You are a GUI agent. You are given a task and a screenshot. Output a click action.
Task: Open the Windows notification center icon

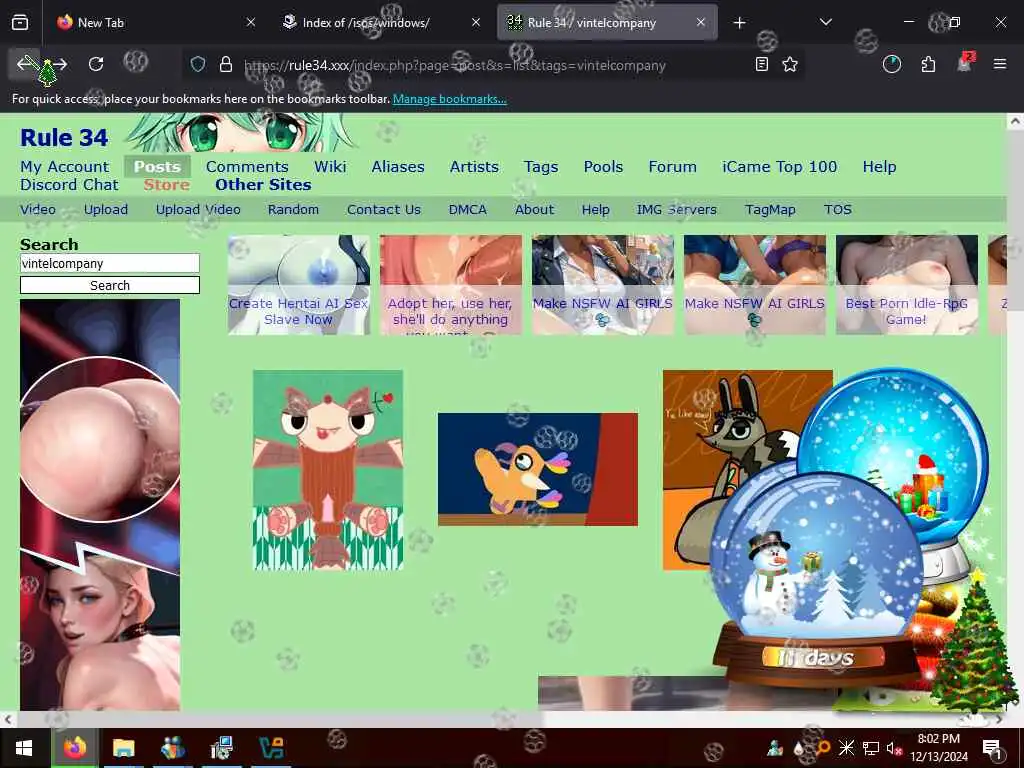click(x=992, y=748)
